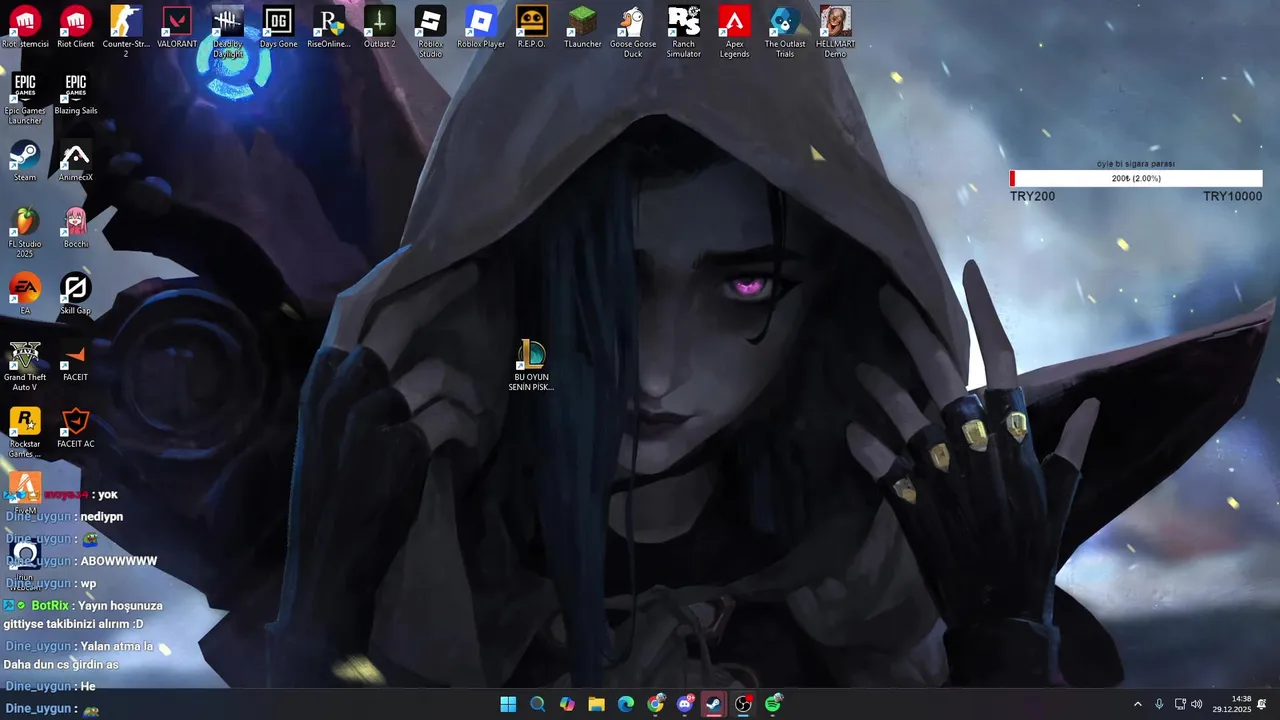This screenshot has height=720, width=1280.
Task: Open the Copilot taskbar icon
Action: [567, 704]
